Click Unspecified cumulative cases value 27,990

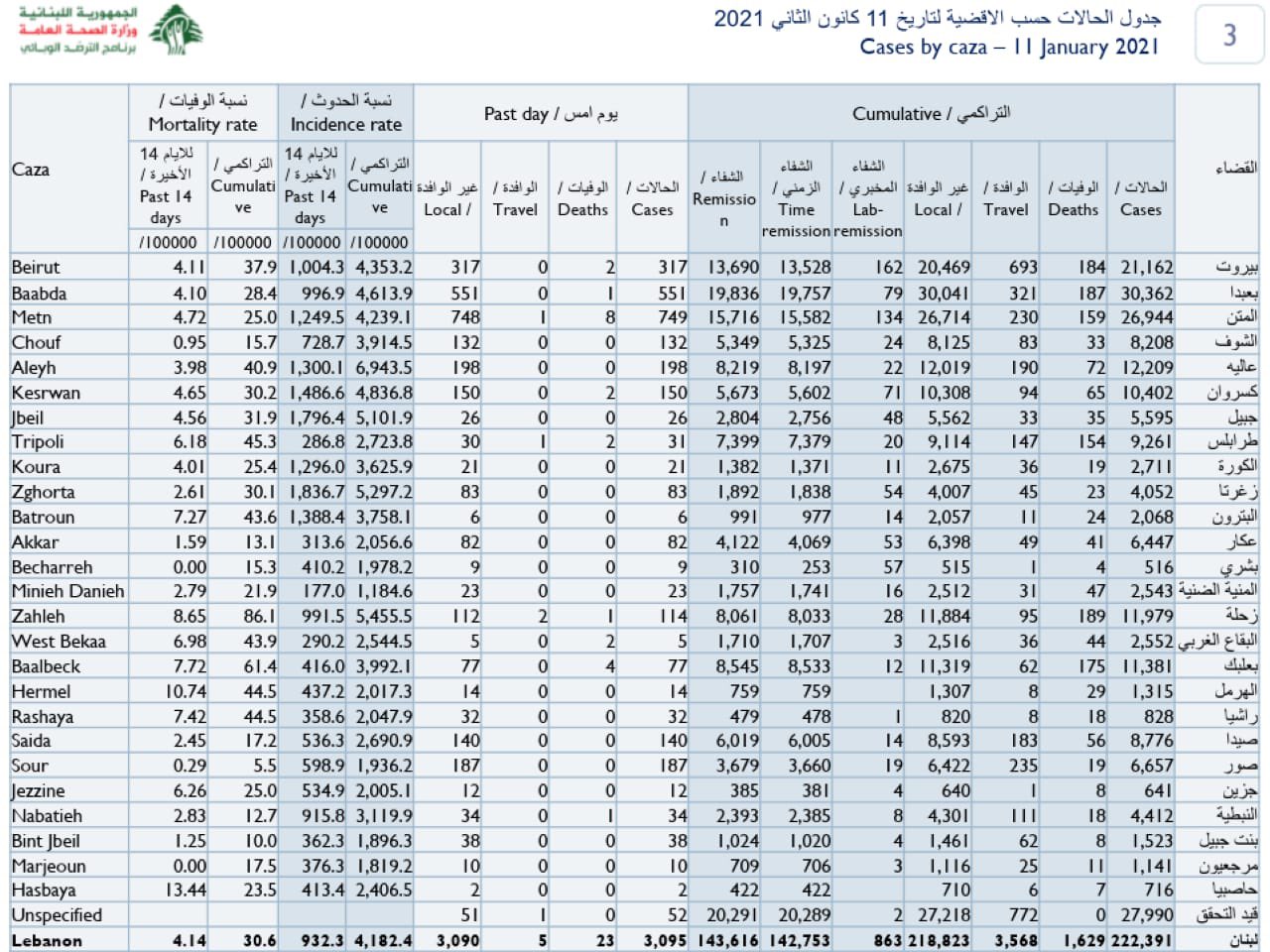click(x=1146, y=915)
